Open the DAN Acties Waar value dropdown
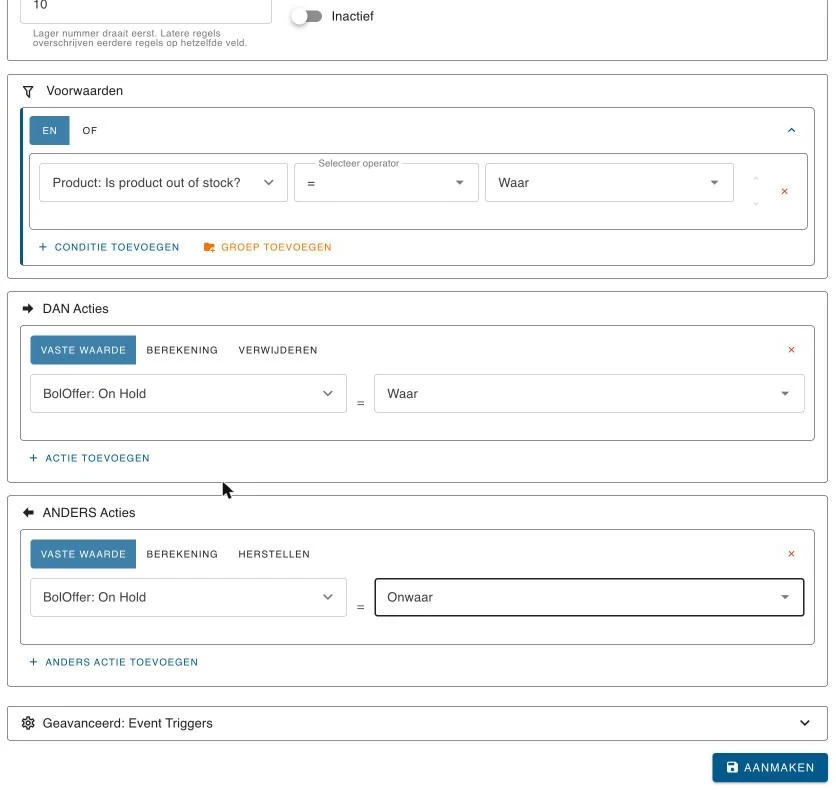 [x=589, y=394]
